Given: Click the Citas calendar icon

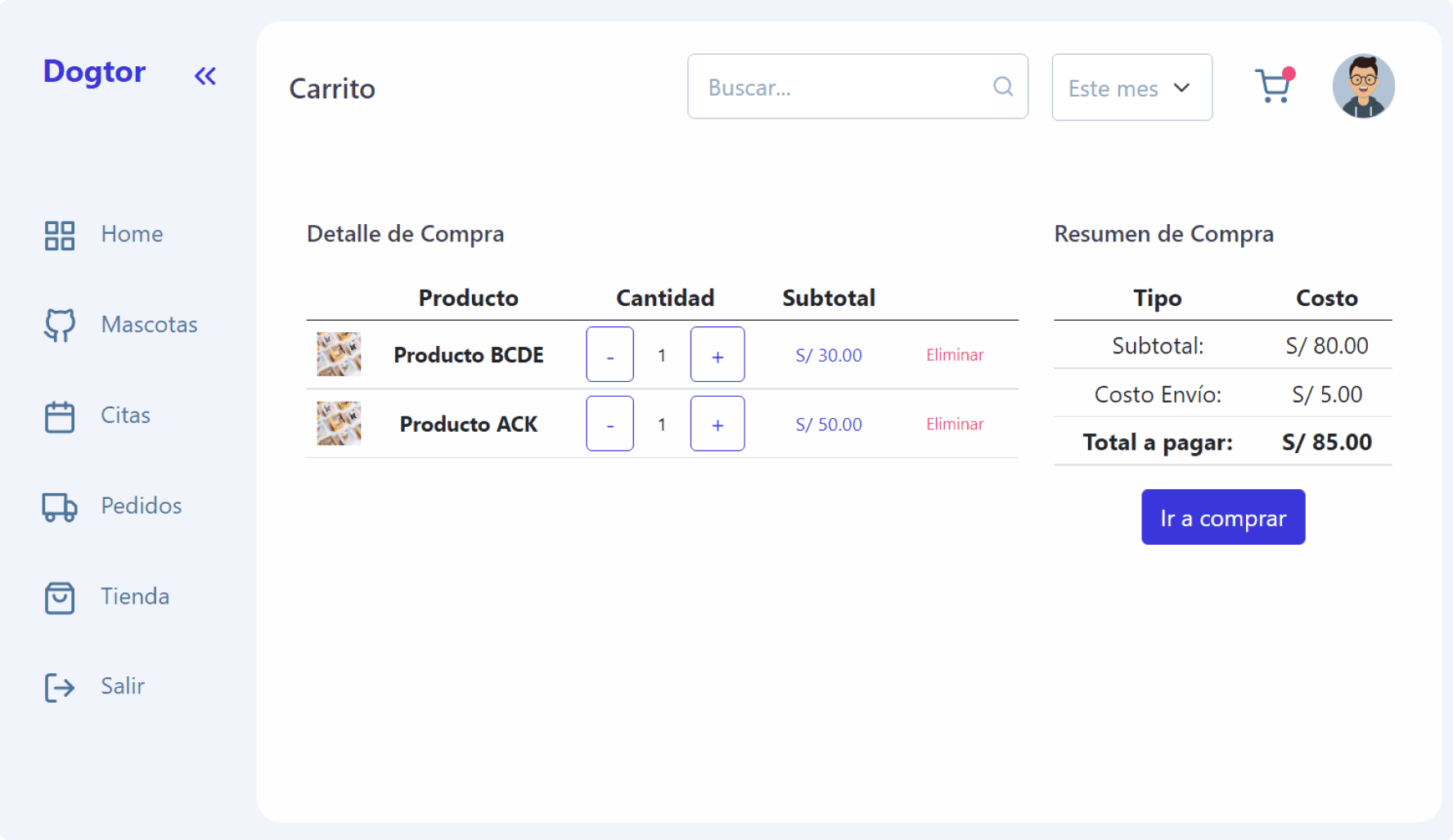Looking at the screenshot, I should [60, 416].
